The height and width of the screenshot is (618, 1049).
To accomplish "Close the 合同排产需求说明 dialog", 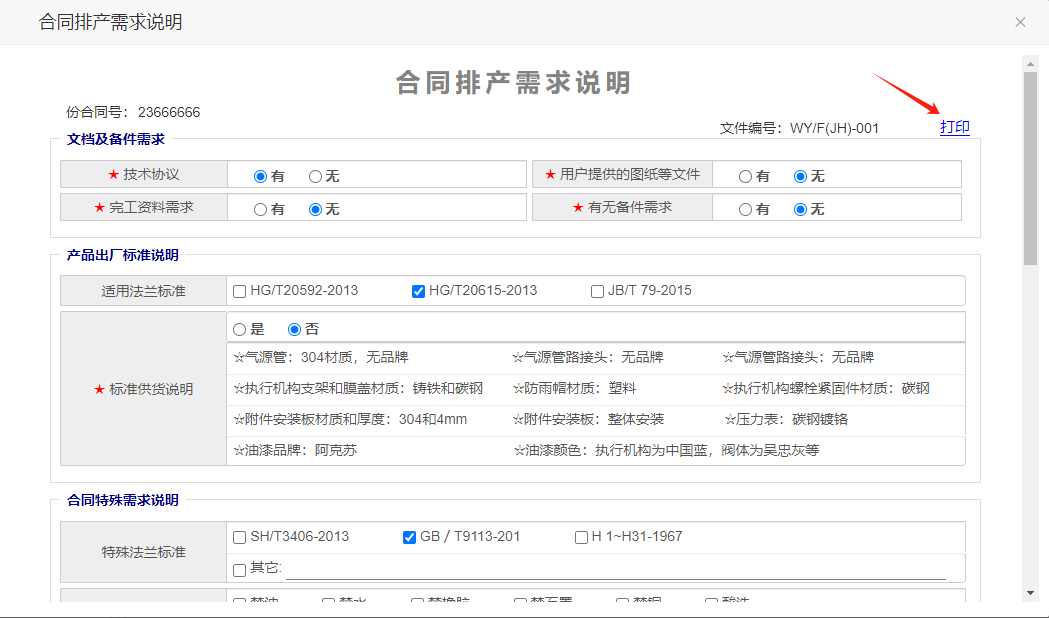I will pyautogui.click(x=1020, y=22).
